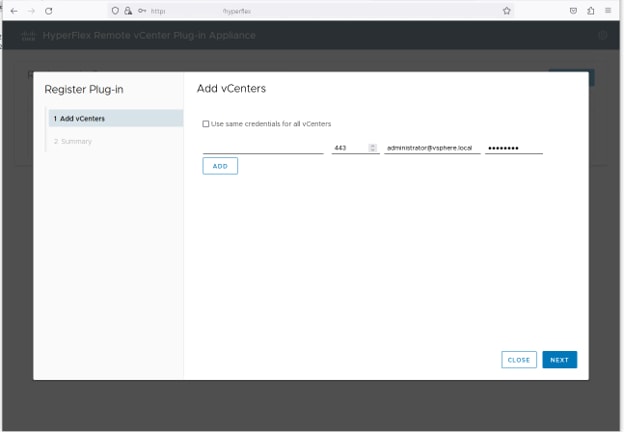Click the help icon in the HyperFlex header
Screen dimensions: 624x432
point(603,35)
